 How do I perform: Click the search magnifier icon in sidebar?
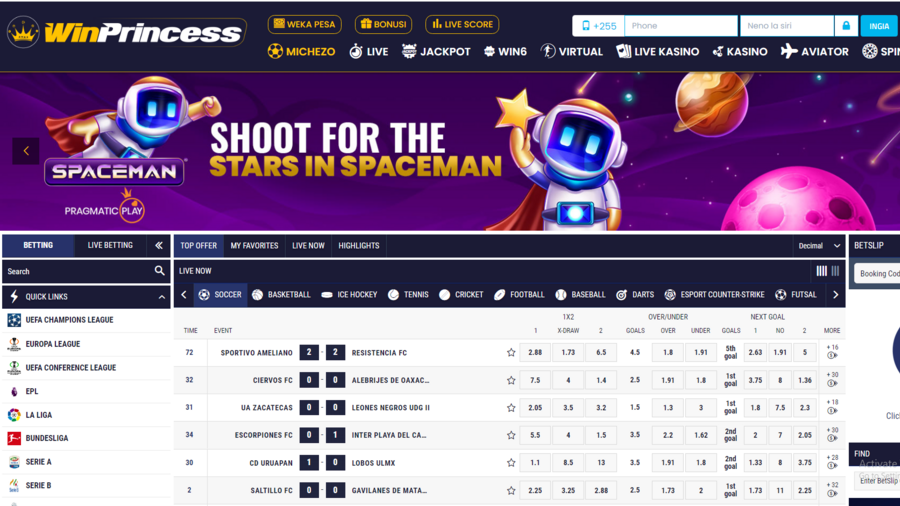pos(159,271)
